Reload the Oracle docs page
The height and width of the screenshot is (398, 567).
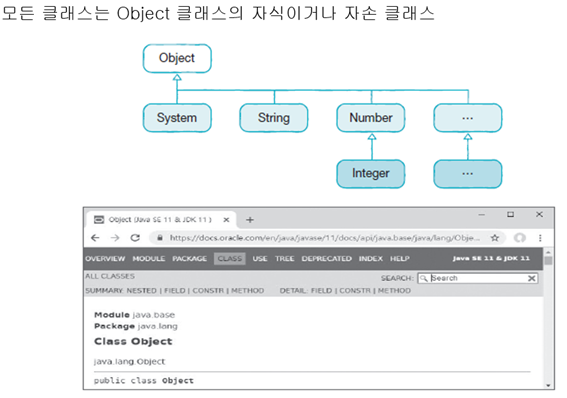coord(135,238)
